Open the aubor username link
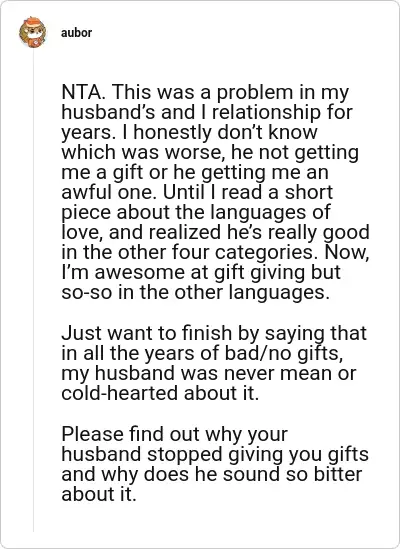The height and width of the screenshot is (549, 400). (x=76, y=33)
